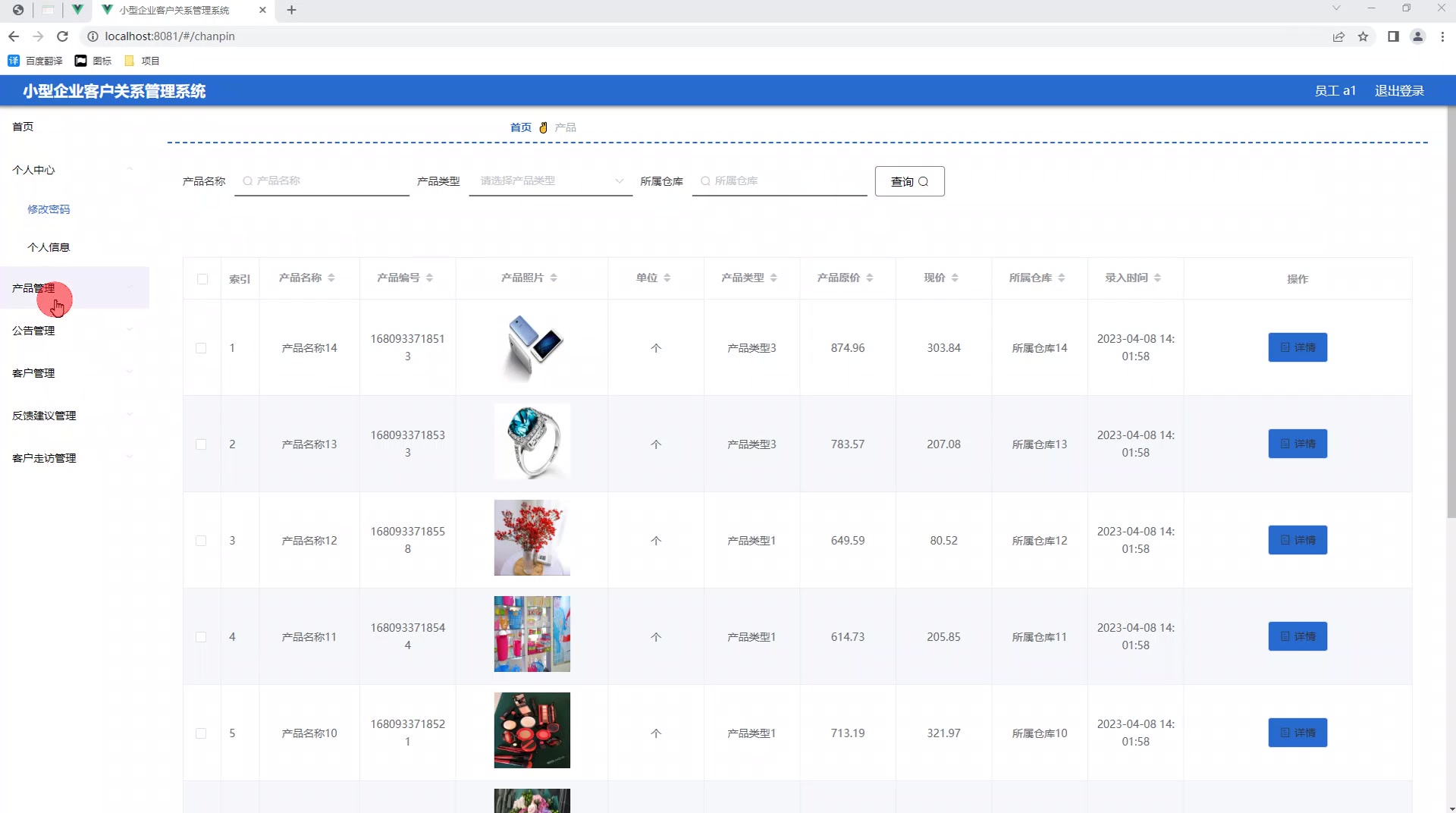
Task: Click the site favicon in the address bar
Action: 92,36
